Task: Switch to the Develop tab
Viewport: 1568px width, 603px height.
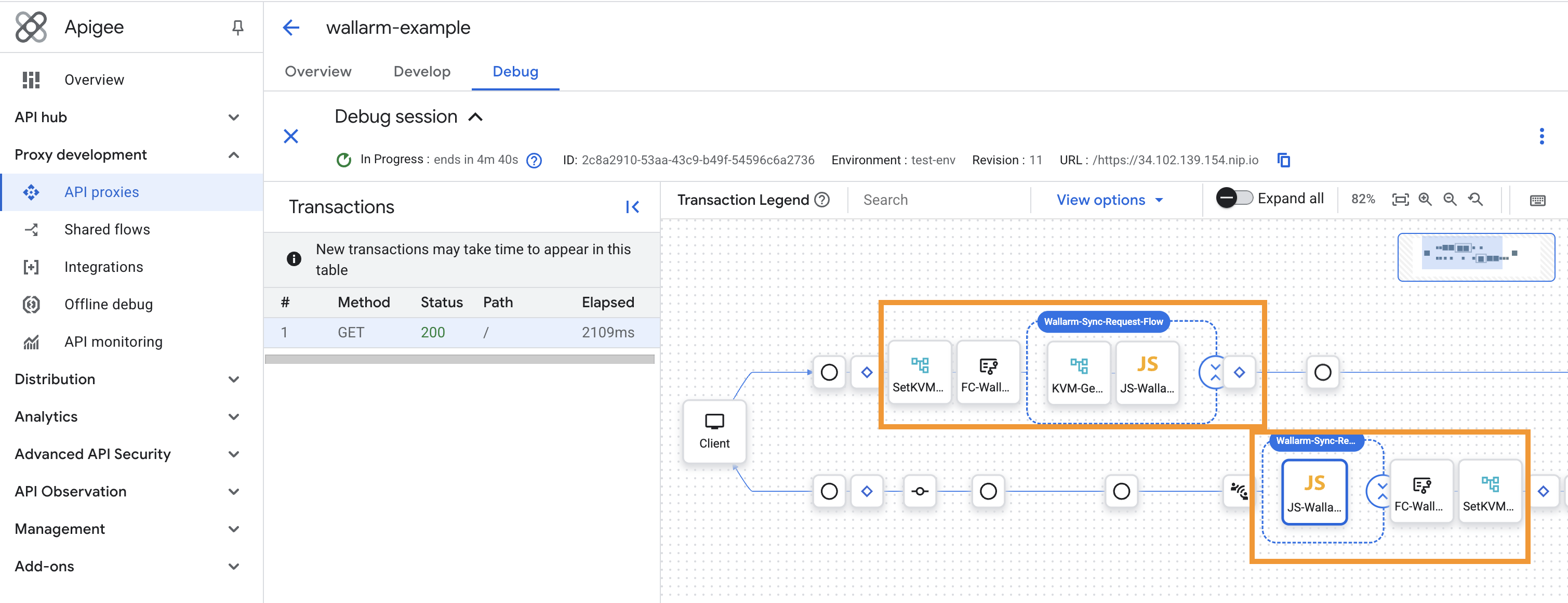Action: click(x=422, y=71)
